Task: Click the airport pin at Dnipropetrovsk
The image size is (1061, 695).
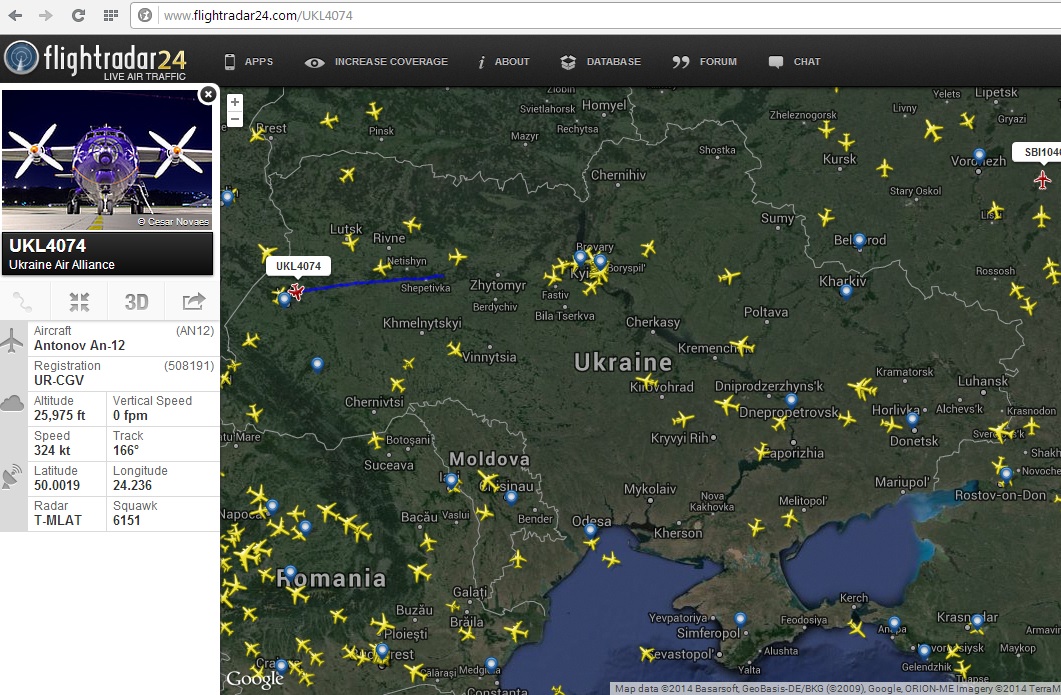Action: (x=790, y=400)
